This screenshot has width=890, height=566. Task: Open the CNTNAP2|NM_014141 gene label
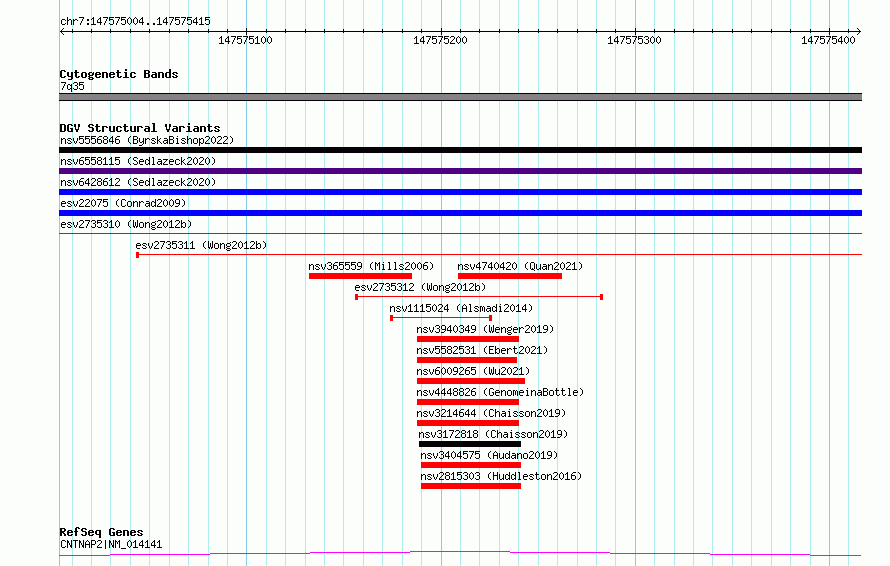click(x=111, y=544)
